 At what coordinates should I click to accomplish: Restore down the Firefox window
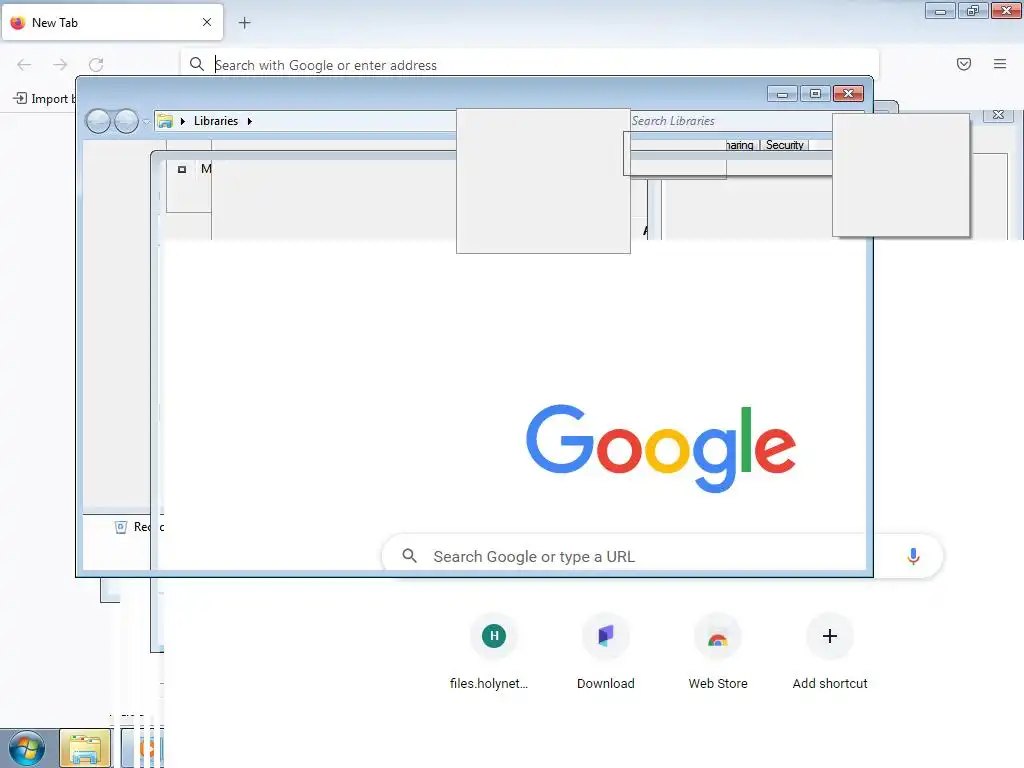[973, 10]
